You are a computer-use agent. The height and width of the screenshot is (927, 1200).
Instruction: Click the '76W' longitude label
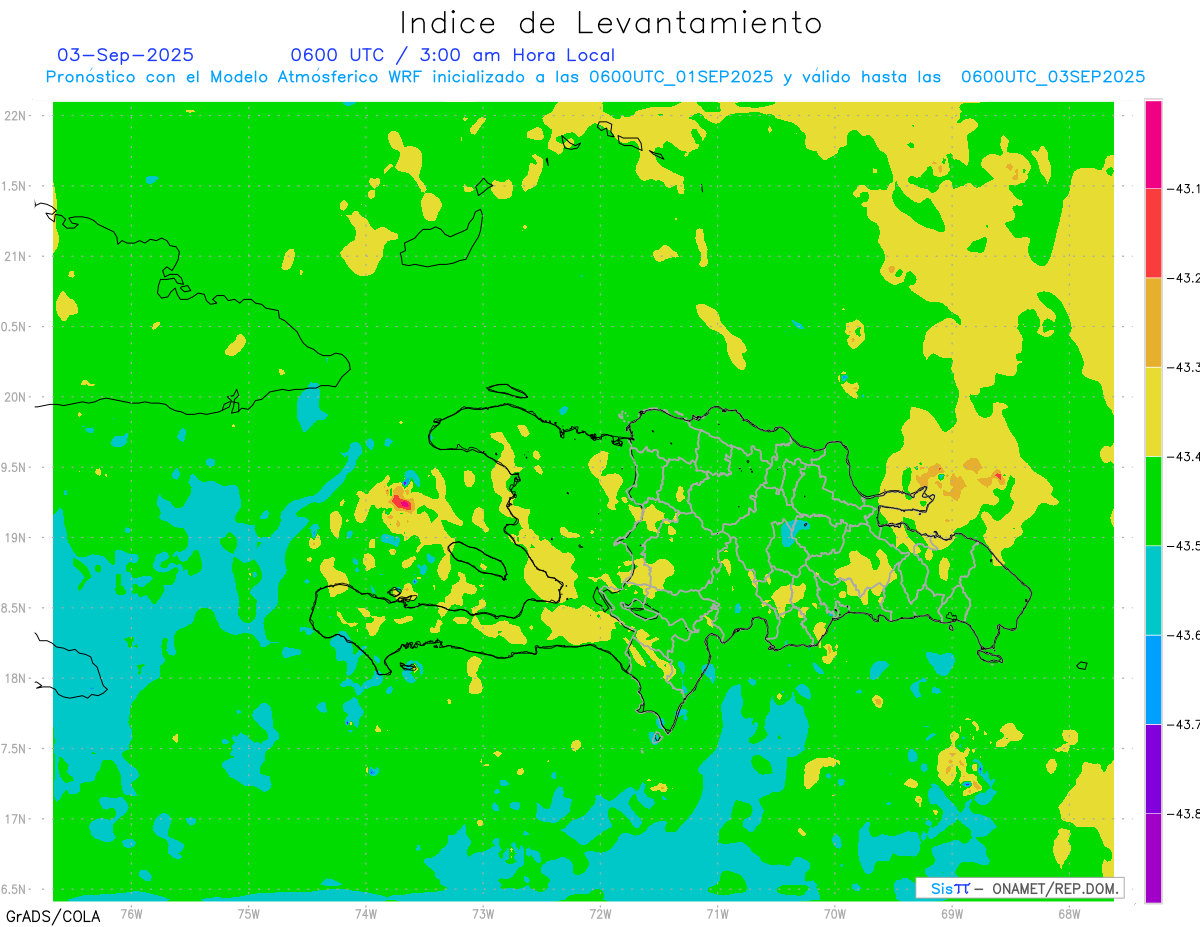coord(131,913)
